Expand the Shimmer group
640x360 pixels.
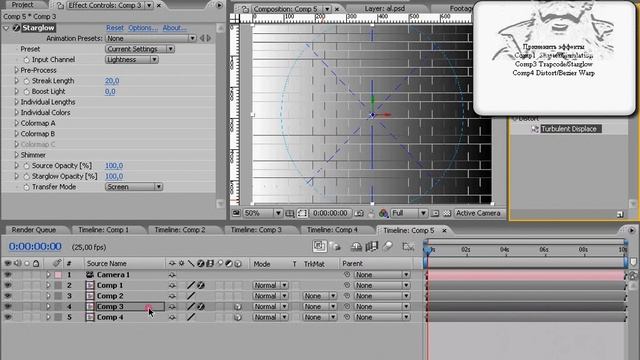(x=16, y=155)
